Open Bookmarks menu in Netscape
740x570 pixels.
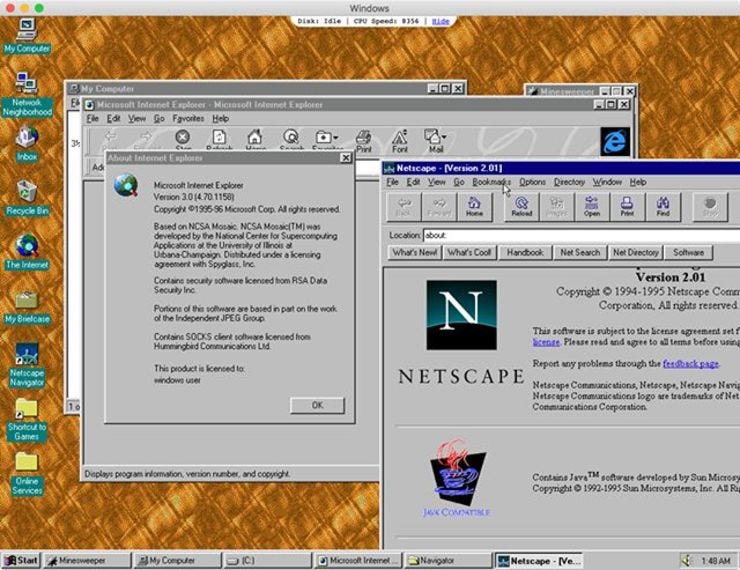[x=491, y=182]
